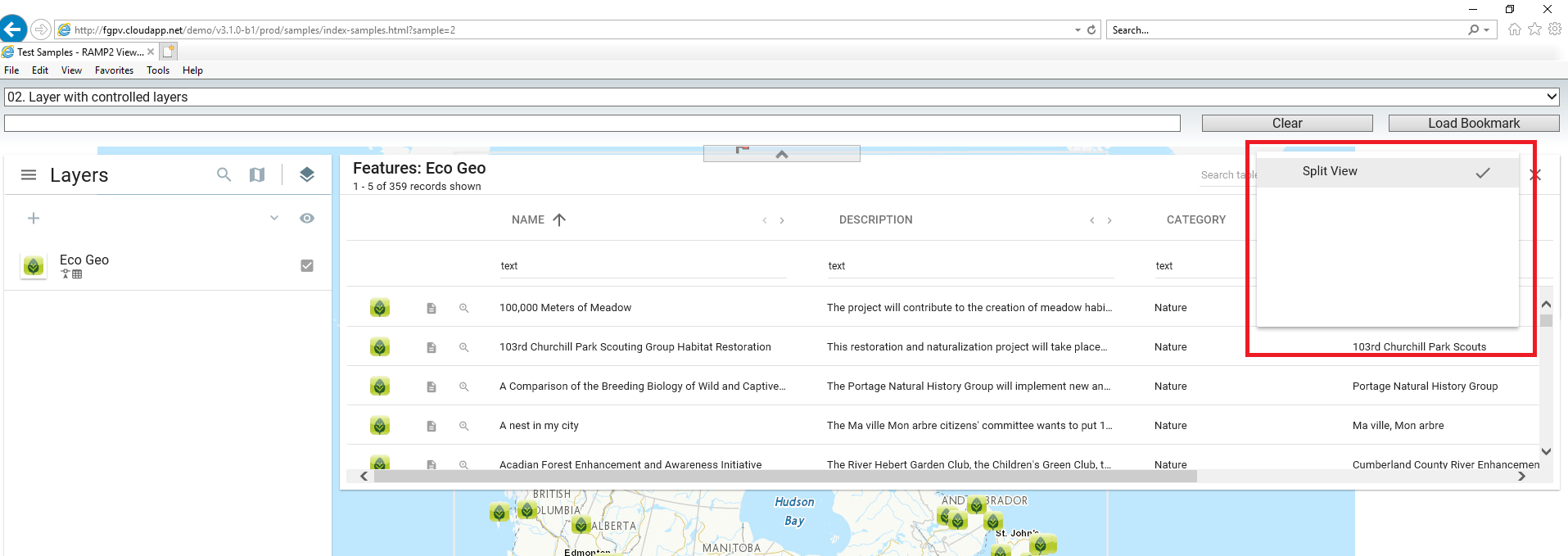This screenshot has width=1568, height=556.
Task: Move NAME column left
Action: click(765, 220)
